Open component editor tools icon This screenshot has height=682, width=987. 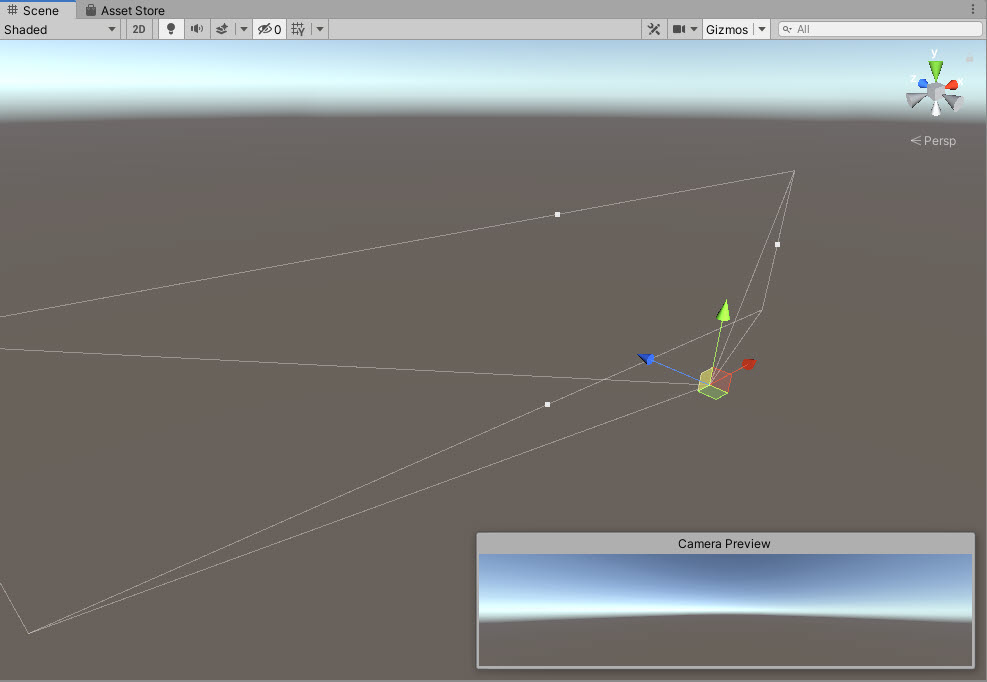point(654,30)
